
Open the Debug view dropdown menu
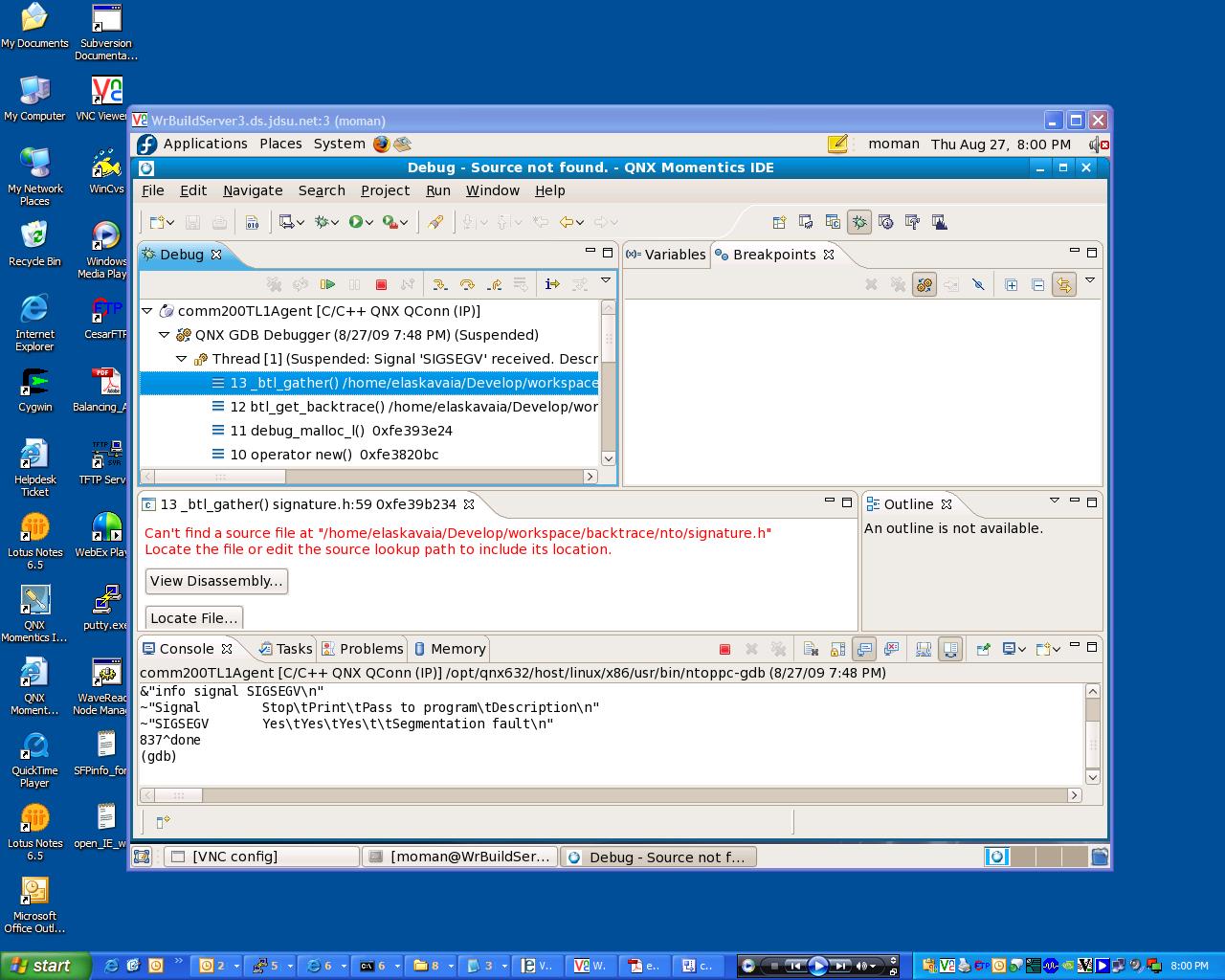[x=606, y=281]
